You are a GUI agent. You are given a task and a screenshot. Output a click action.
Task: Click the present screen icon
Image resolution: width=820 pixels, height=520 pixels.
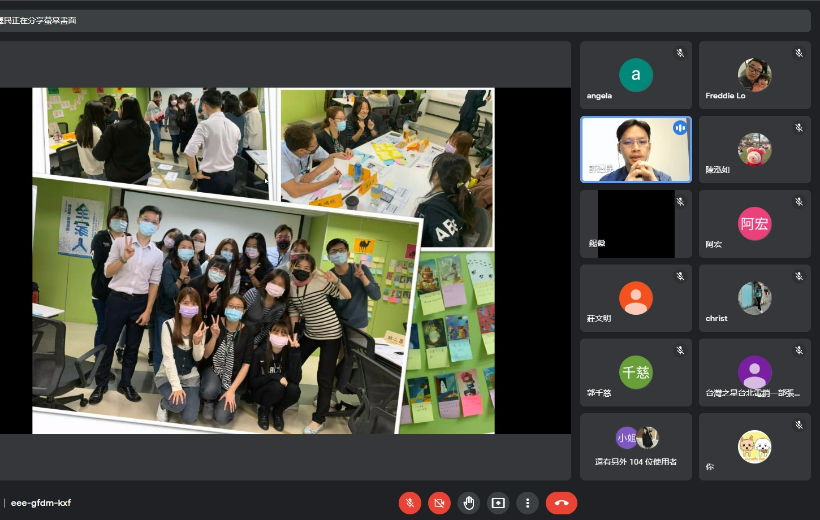pyautogui.click(x=498, y=503)
